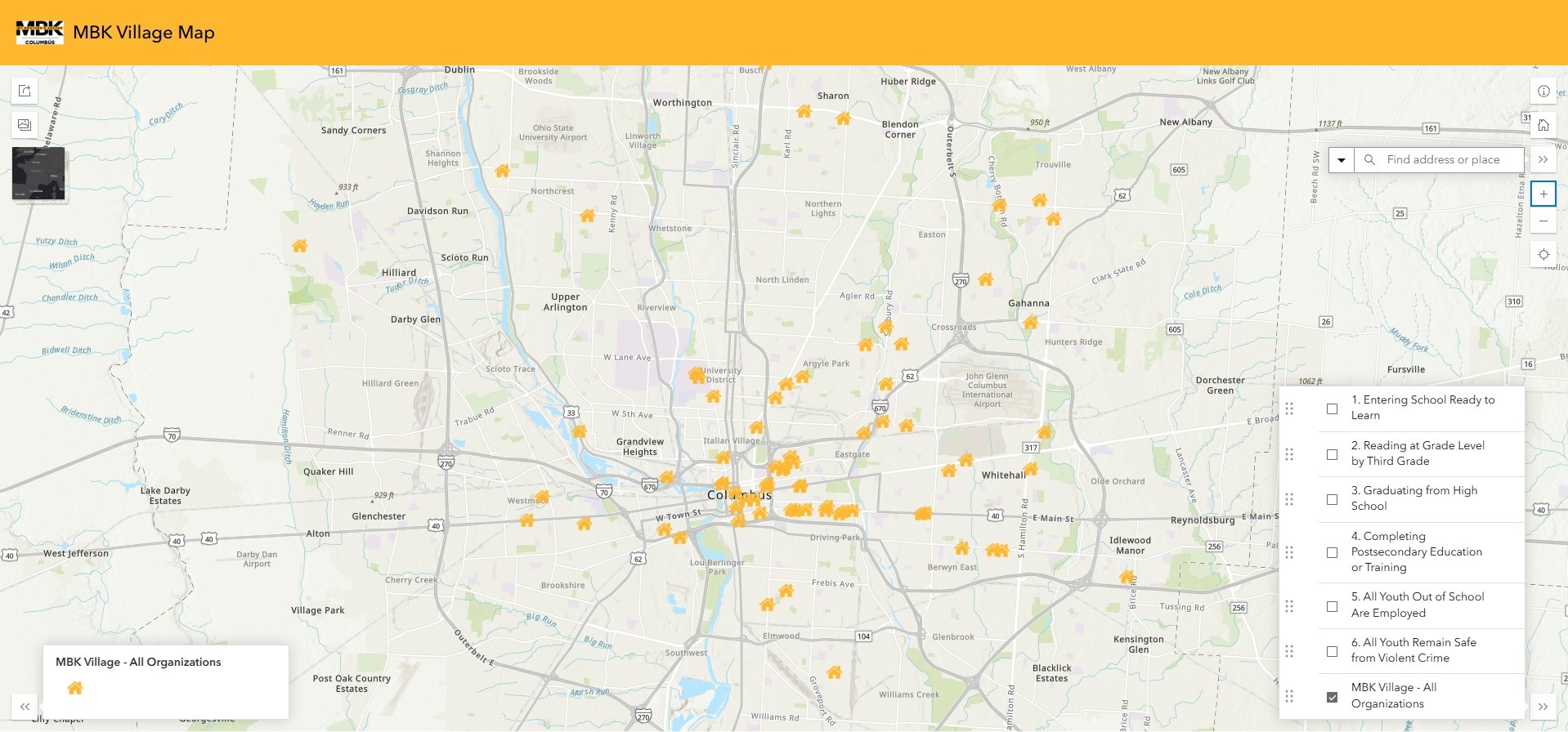Open the search source dropdown arrow
1568x732 pixels.
(1342, 160)
